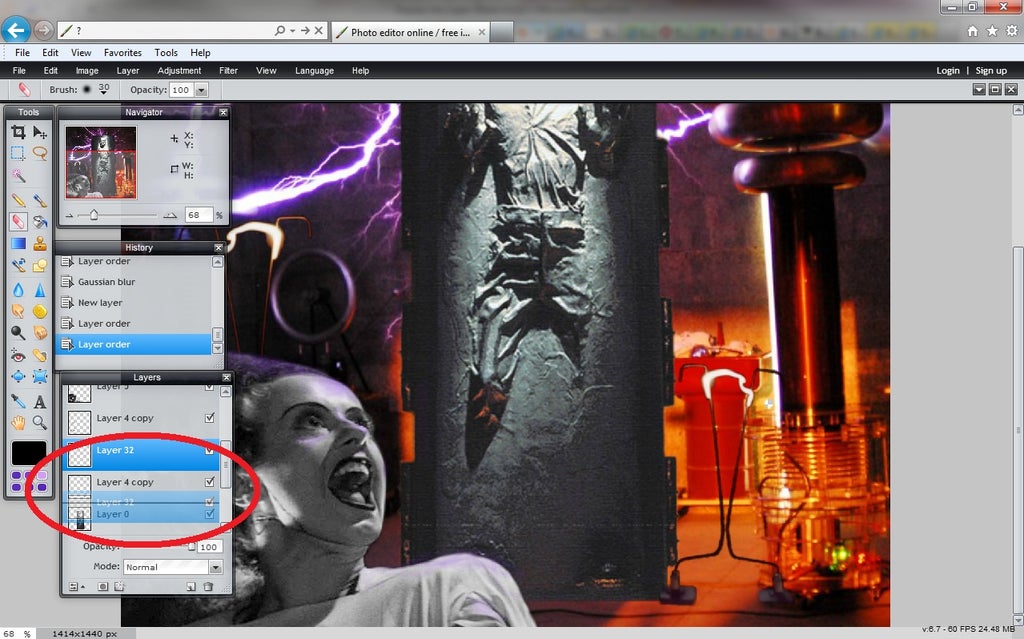Screen dimensions: 1024x639
Task: Select the Pencil tool
Action: point(18,201)
